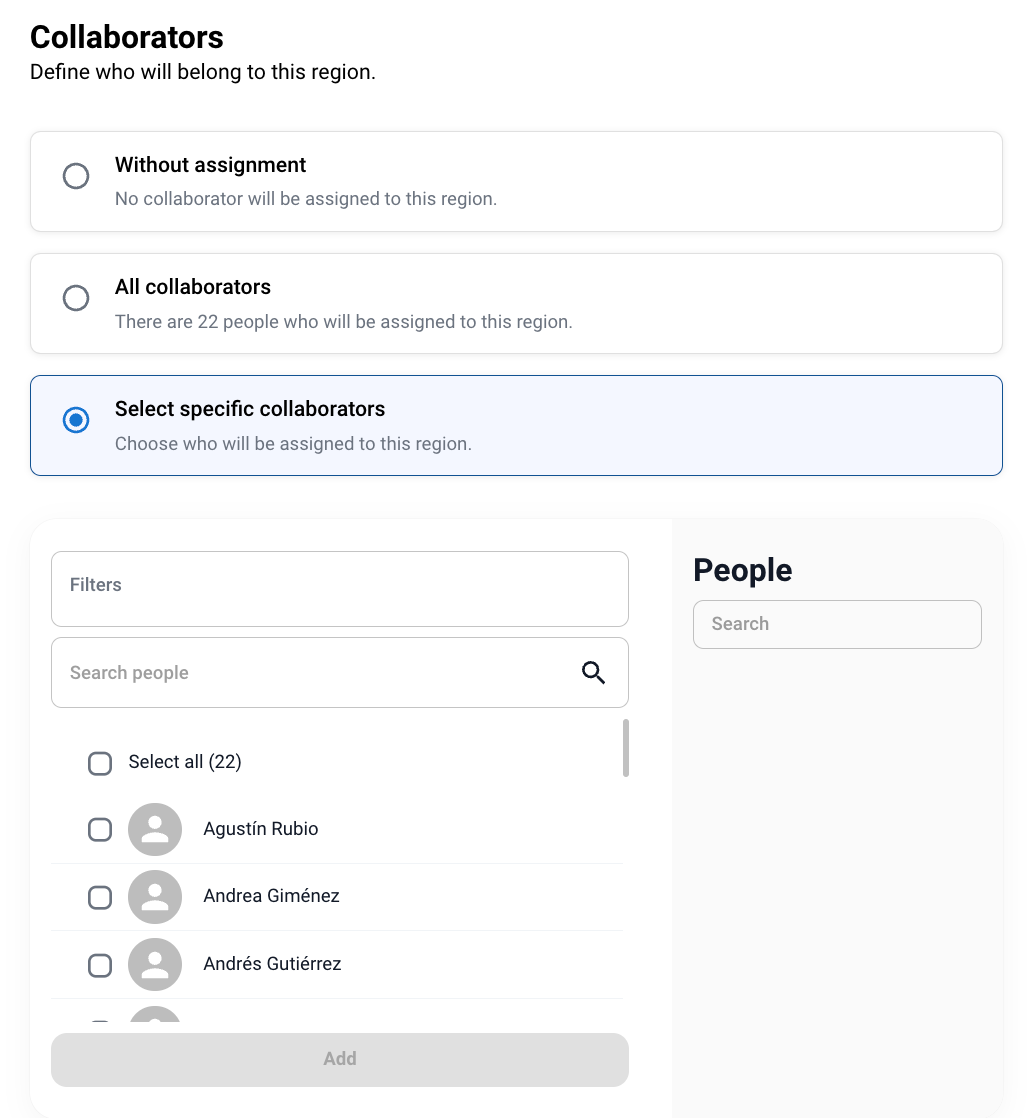Click Andrea Giménez's avatar icon
This screenshot has width=1030, height=1118.
(155, 896)
